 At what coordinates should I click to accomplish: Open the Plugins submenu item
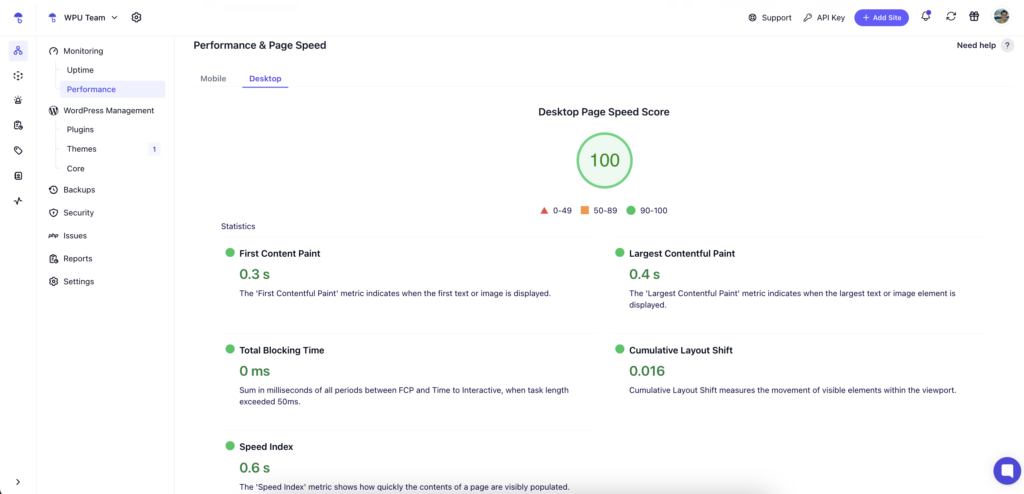[x=80, y=129]
